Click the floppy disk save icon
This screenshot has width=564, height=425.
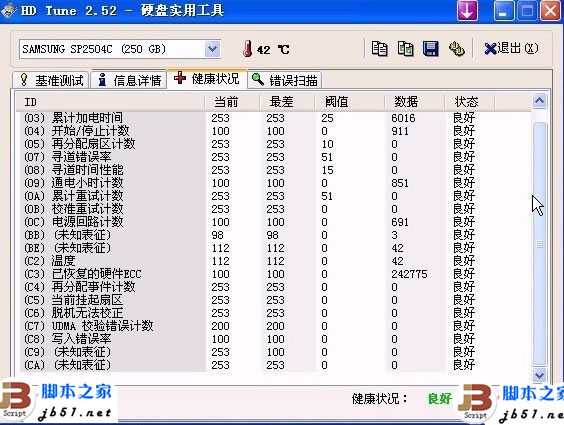click(431, 49)
